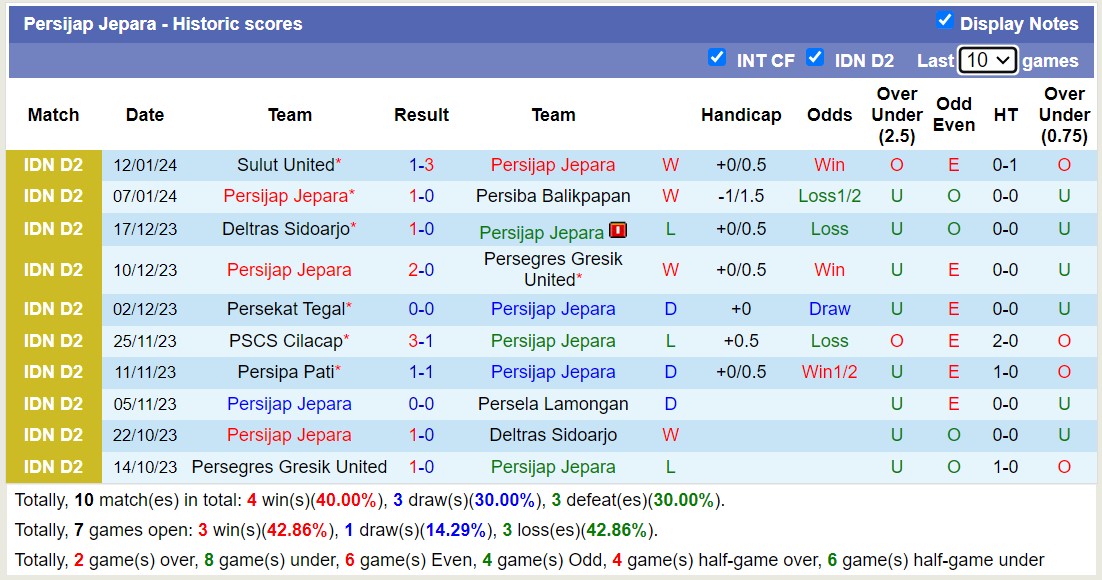This screenshot has height=580, width=1102.
Task: Click the 1-3 result on 12/01/24
Action: pyautogui.click(x=421, y=165)
